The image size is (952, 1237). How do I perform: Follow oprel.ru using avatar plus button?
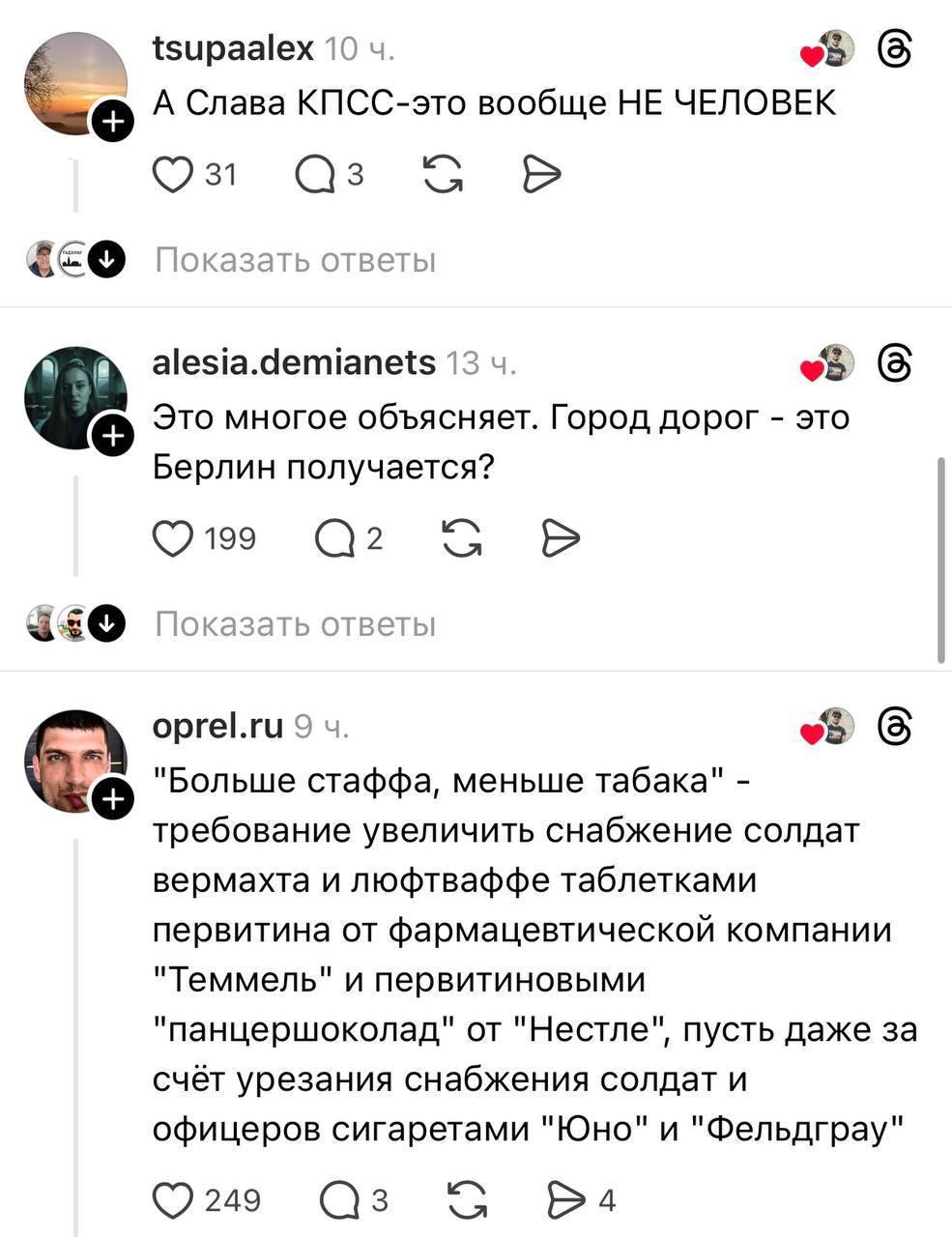[x=112, y=799]
